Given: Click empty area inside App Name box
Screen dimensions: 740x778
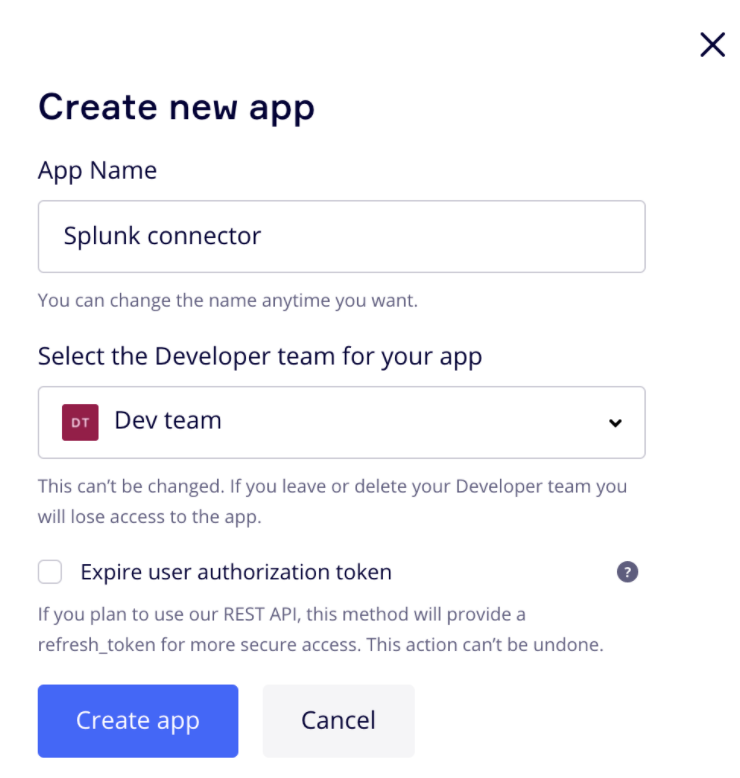Looking at the screenshot, I should pyautogui.click(x=447, y=236).
